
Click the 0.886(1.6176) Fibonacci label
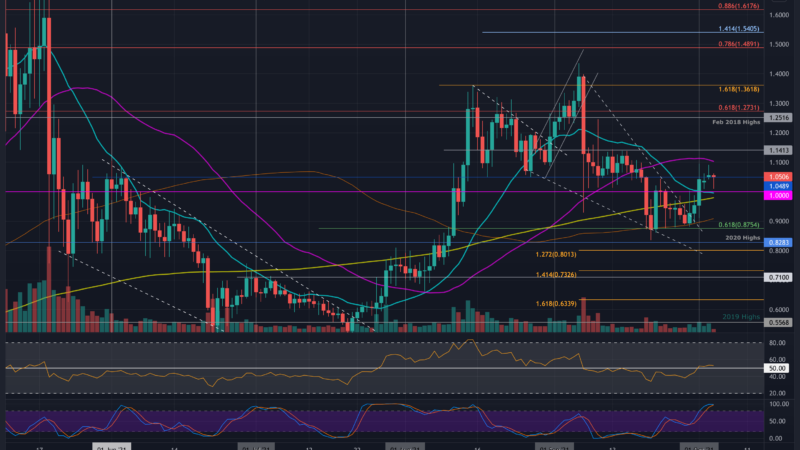click(x=738, y=6)
